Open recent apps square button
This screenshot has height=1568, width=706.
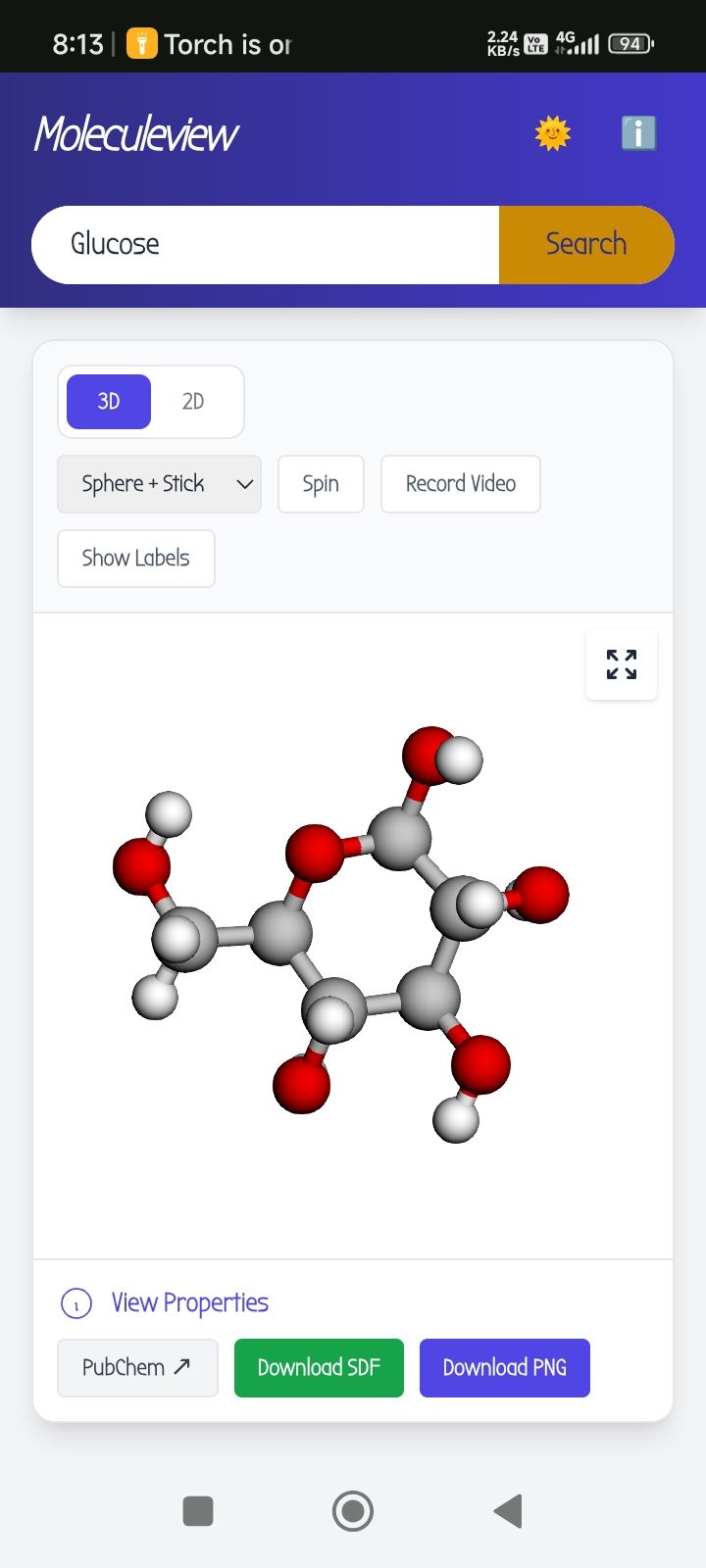click(x=198, y=1510)
